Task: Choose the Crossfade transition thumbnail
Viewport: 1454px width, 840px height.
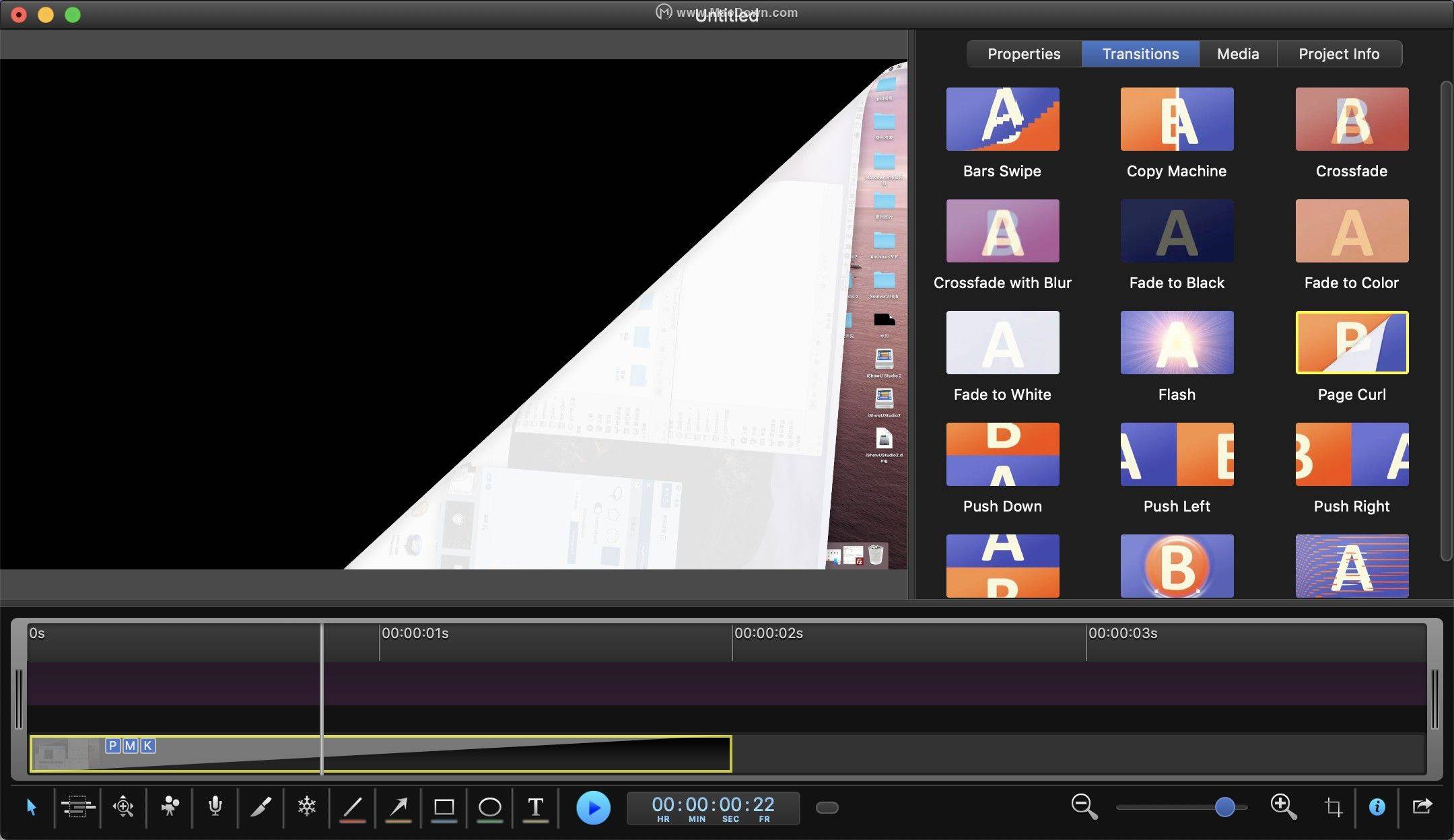Action: (1352, 119)
